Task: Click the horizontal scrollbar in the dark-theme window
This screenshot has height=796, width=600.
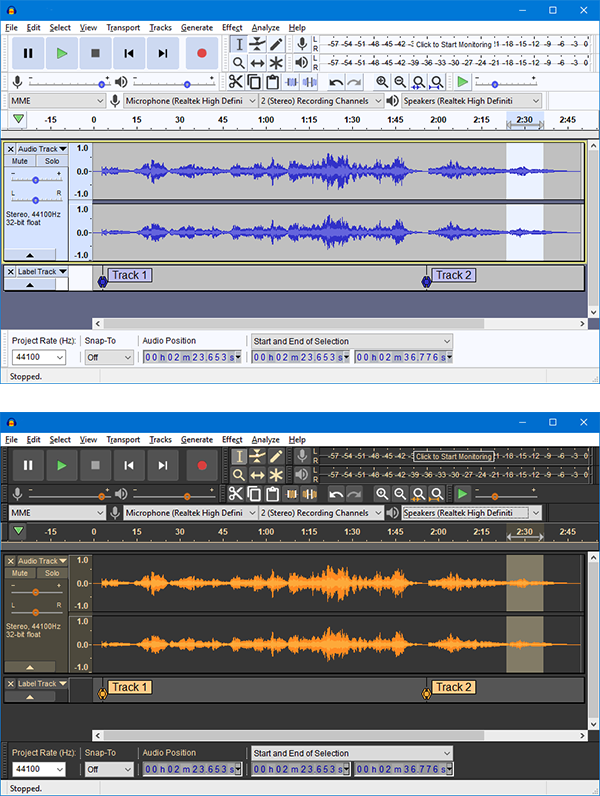Action: [294, 736]
